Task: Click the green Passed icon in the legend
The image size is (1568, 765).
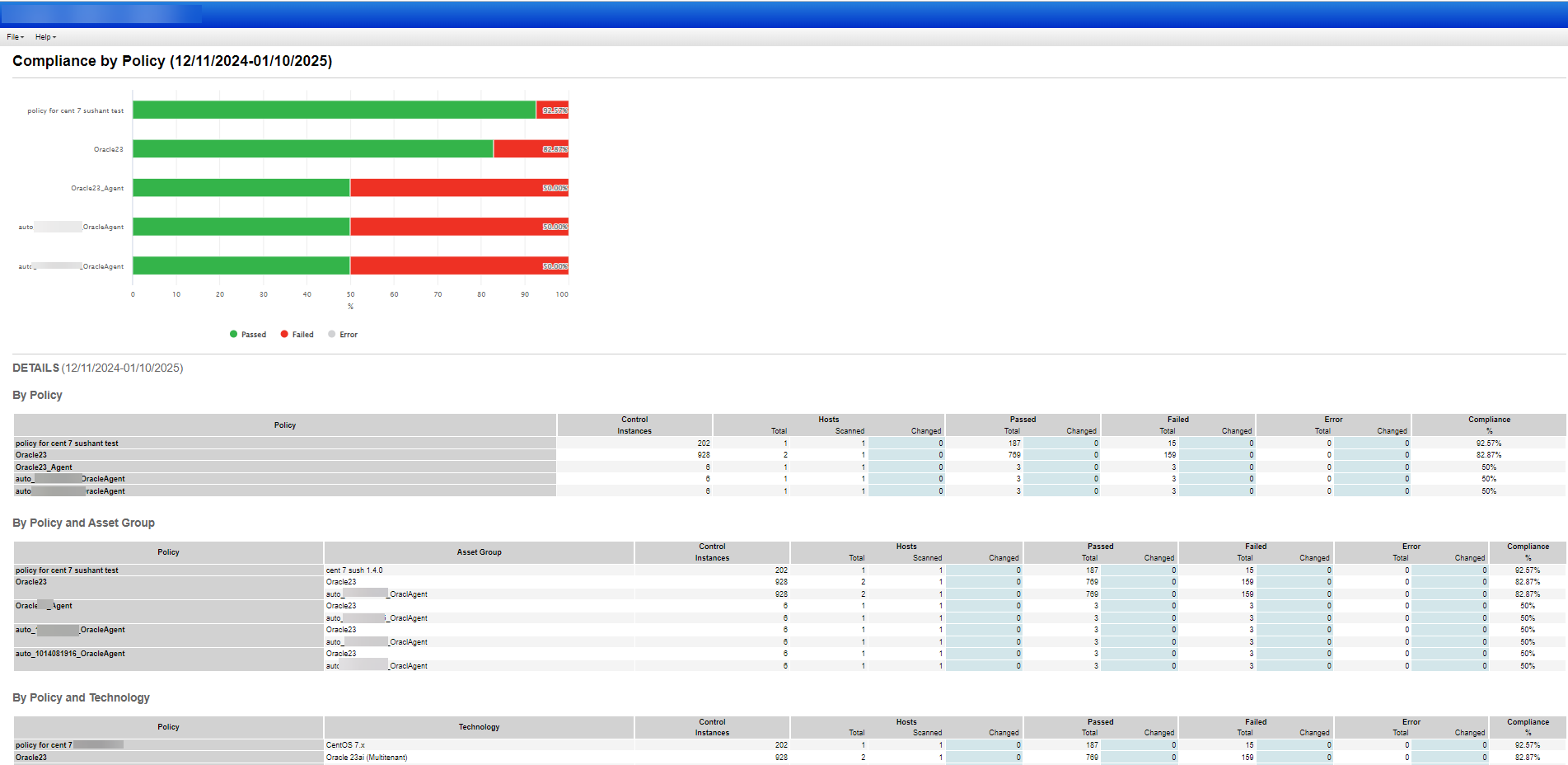Action: 234,334
